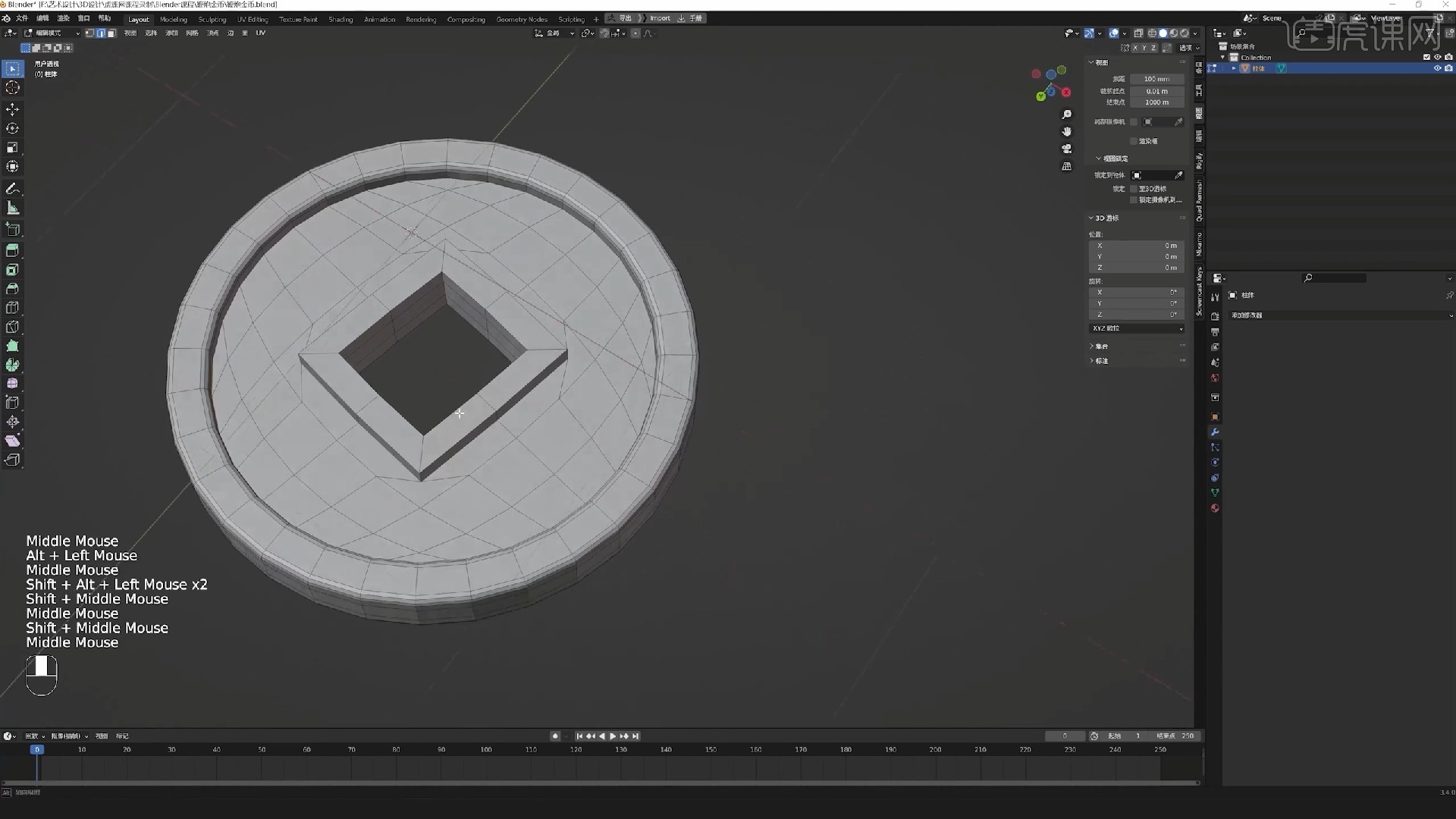Open the Tool properties tab icon
This screenshot has height=819, width=1456.
point(1215,297)
